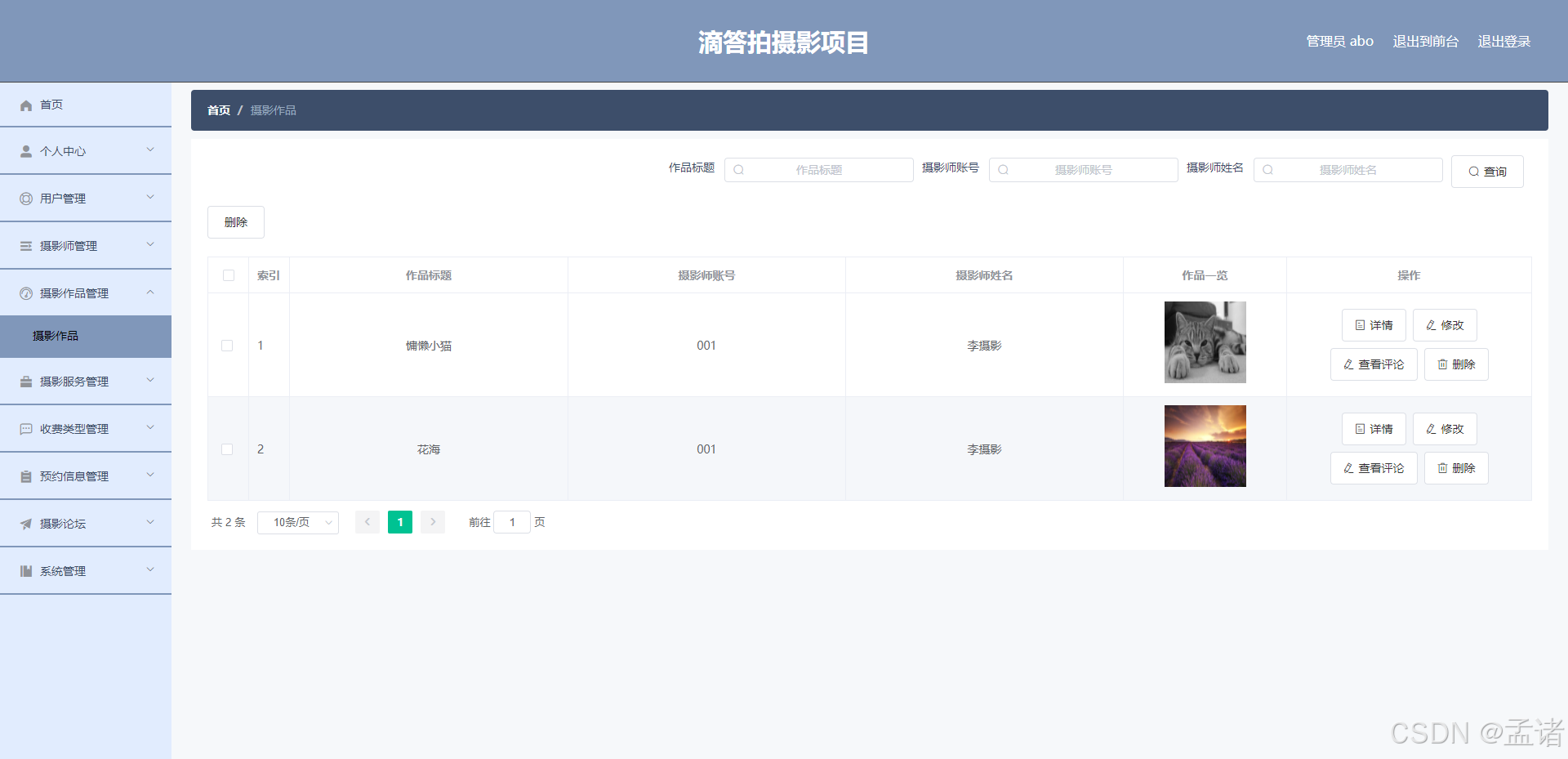Click the 摄影论坛 paper-plane icon
The height and width of the screenshot is (759, 1568).
[x=24, y=523]
